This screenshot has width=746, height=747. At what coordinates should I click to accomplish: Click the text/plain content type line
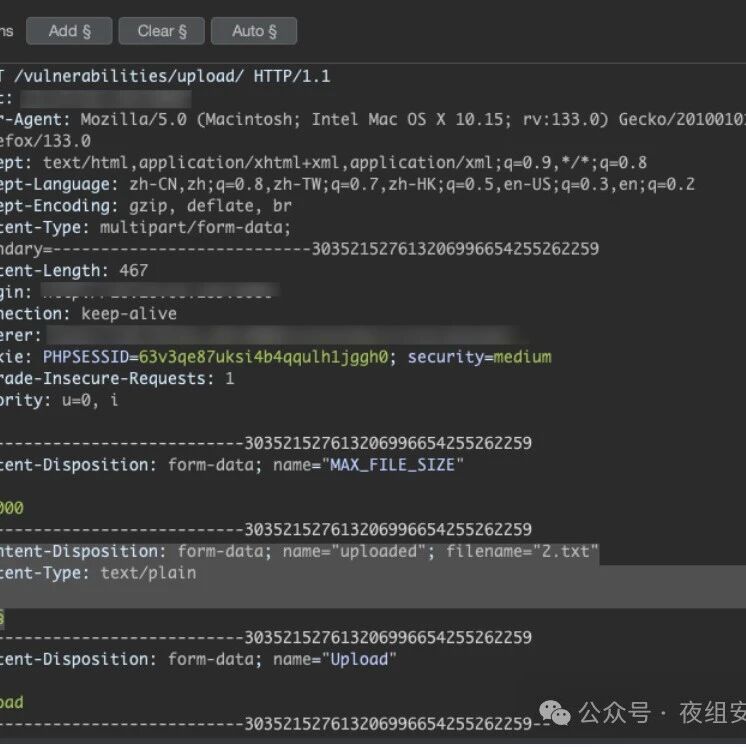(98, 573)
